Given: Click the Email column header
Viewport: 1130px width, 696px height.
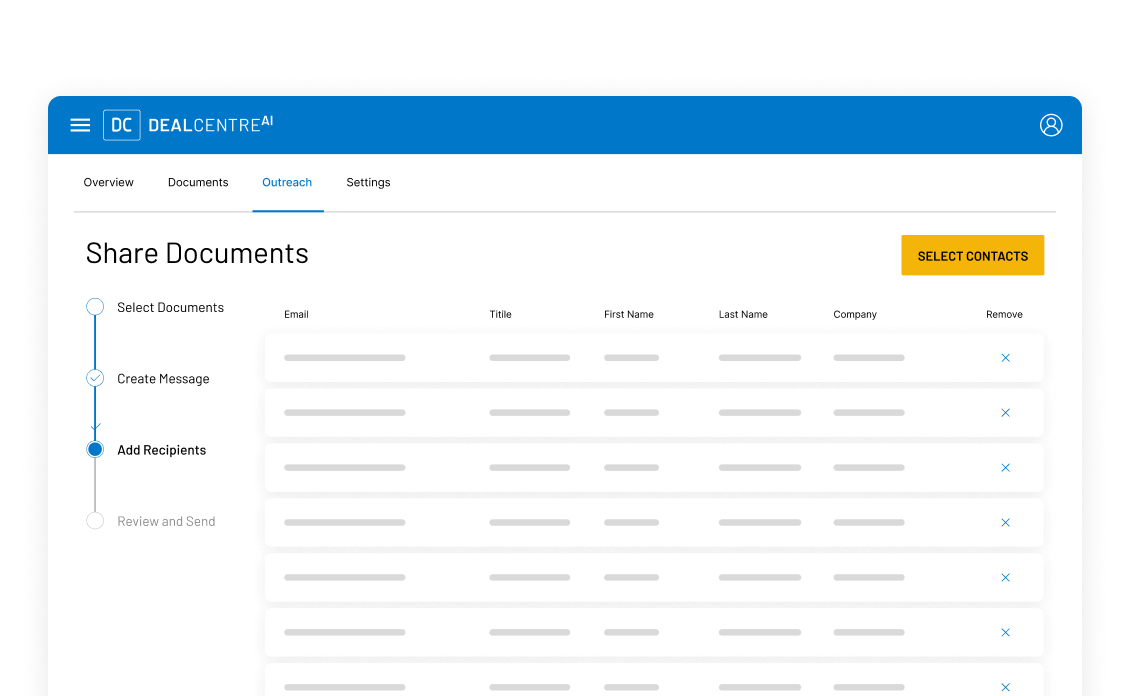Looking at the screenshot, I should coord(296,314).
